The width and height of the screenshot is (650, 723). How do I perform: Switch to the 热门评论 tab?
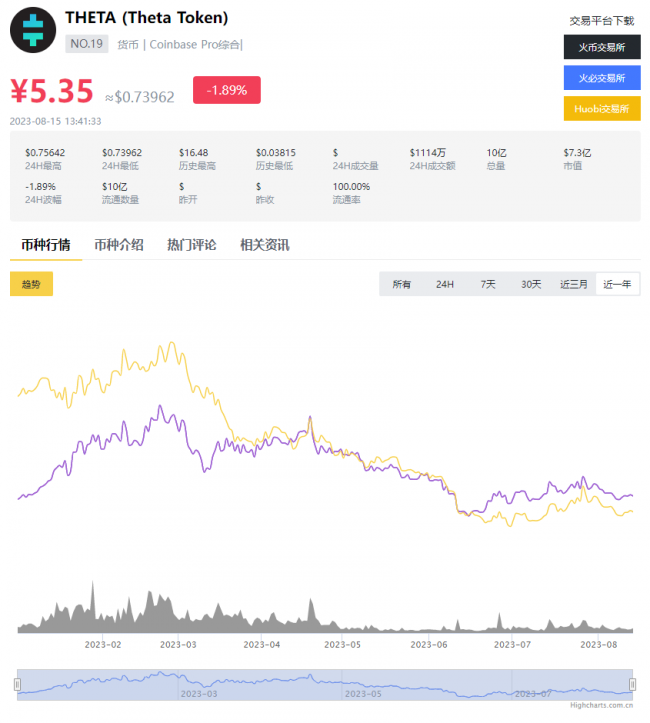click(x=192, y=245)
